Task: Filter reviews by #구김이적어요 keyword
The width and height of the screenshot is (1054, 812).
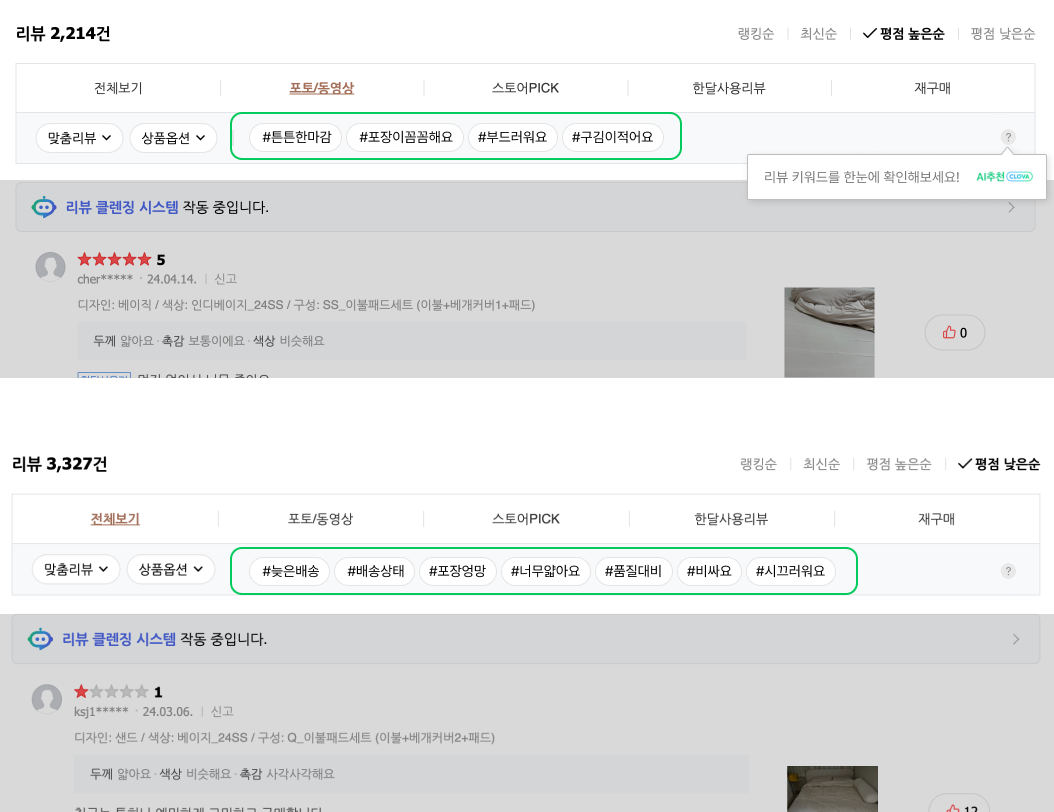Action: point(612,137)
